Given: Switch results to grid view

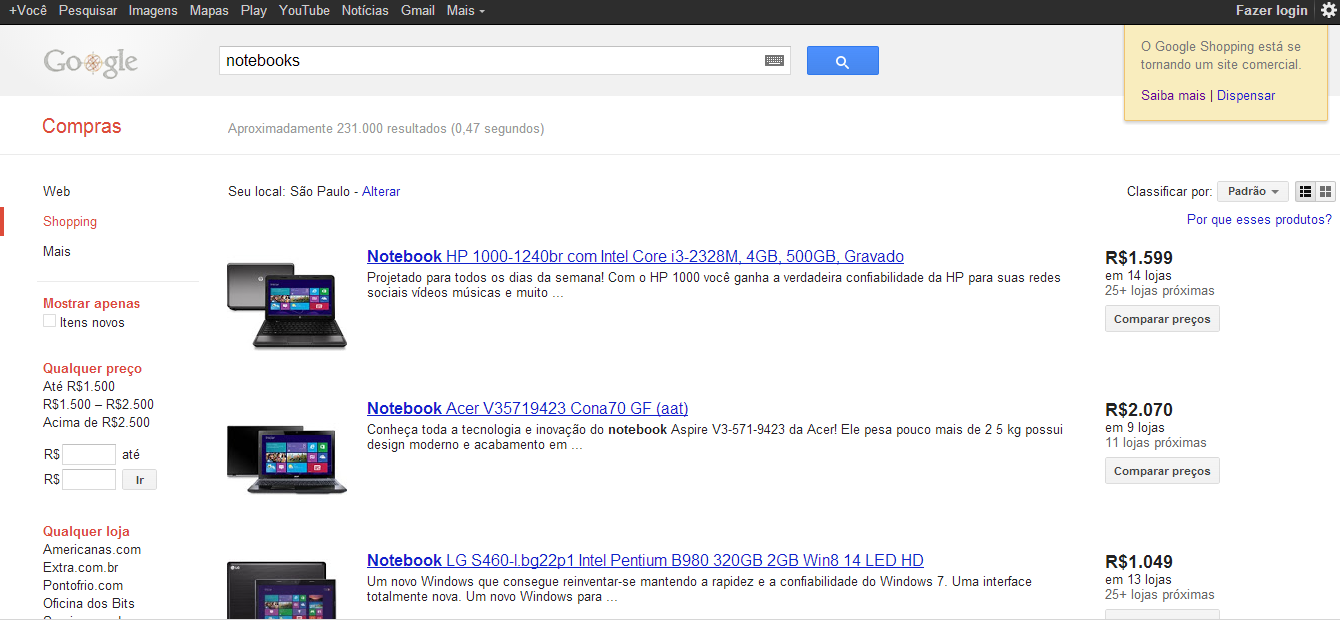Looking at the screenshot, I should (1325, 191).
